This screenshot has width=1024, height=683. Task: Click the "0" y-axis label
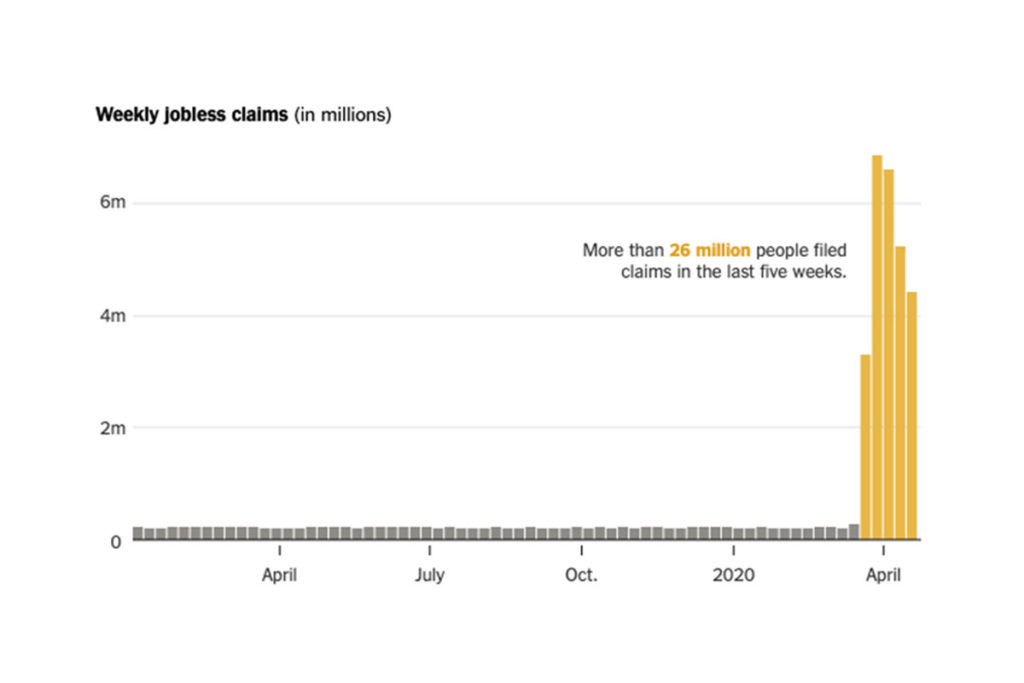point(115,542)
